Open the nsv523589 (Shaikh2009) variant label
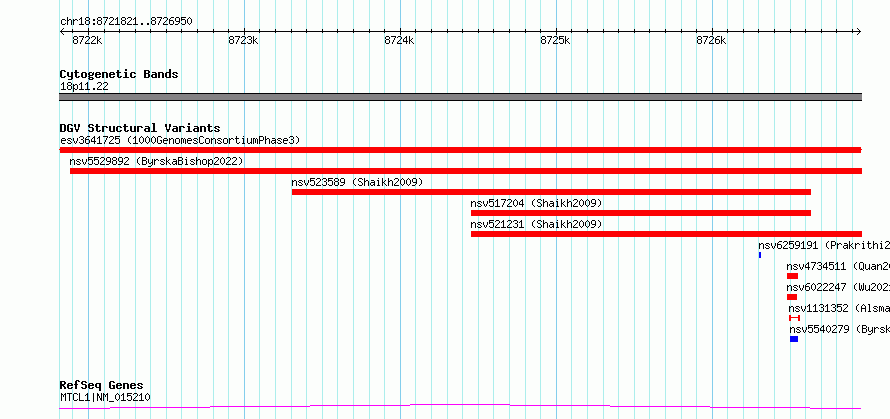Screen dimensions: 890x419 (x=357, y=182)
